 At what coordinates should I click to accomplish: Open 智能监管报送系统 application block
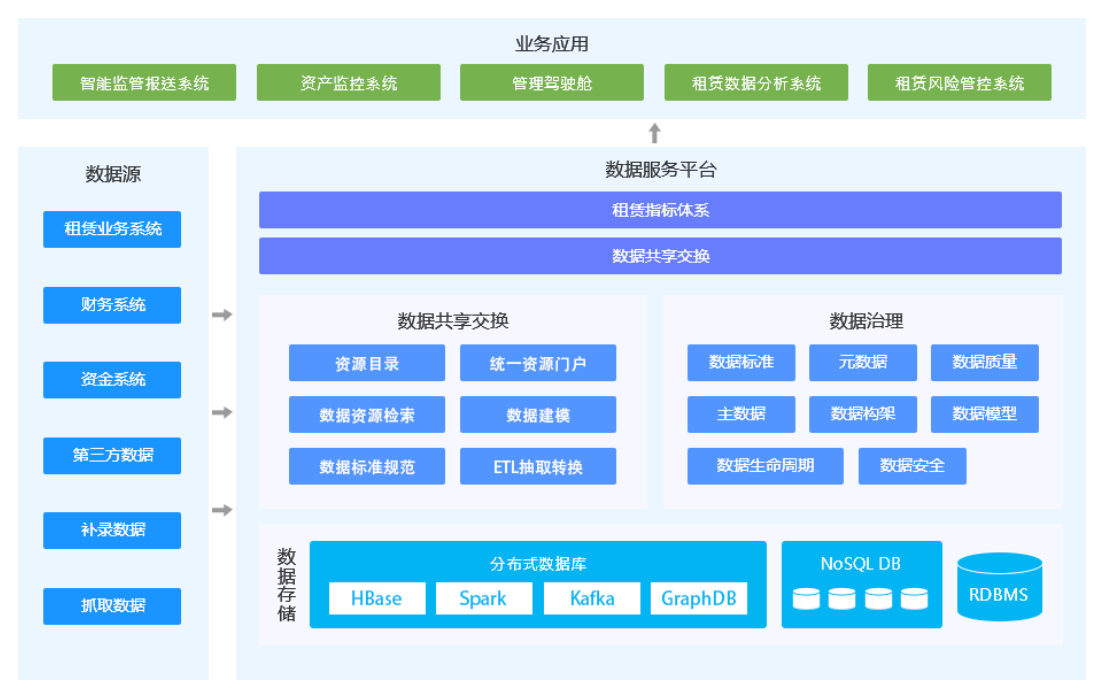coord(144,83)
